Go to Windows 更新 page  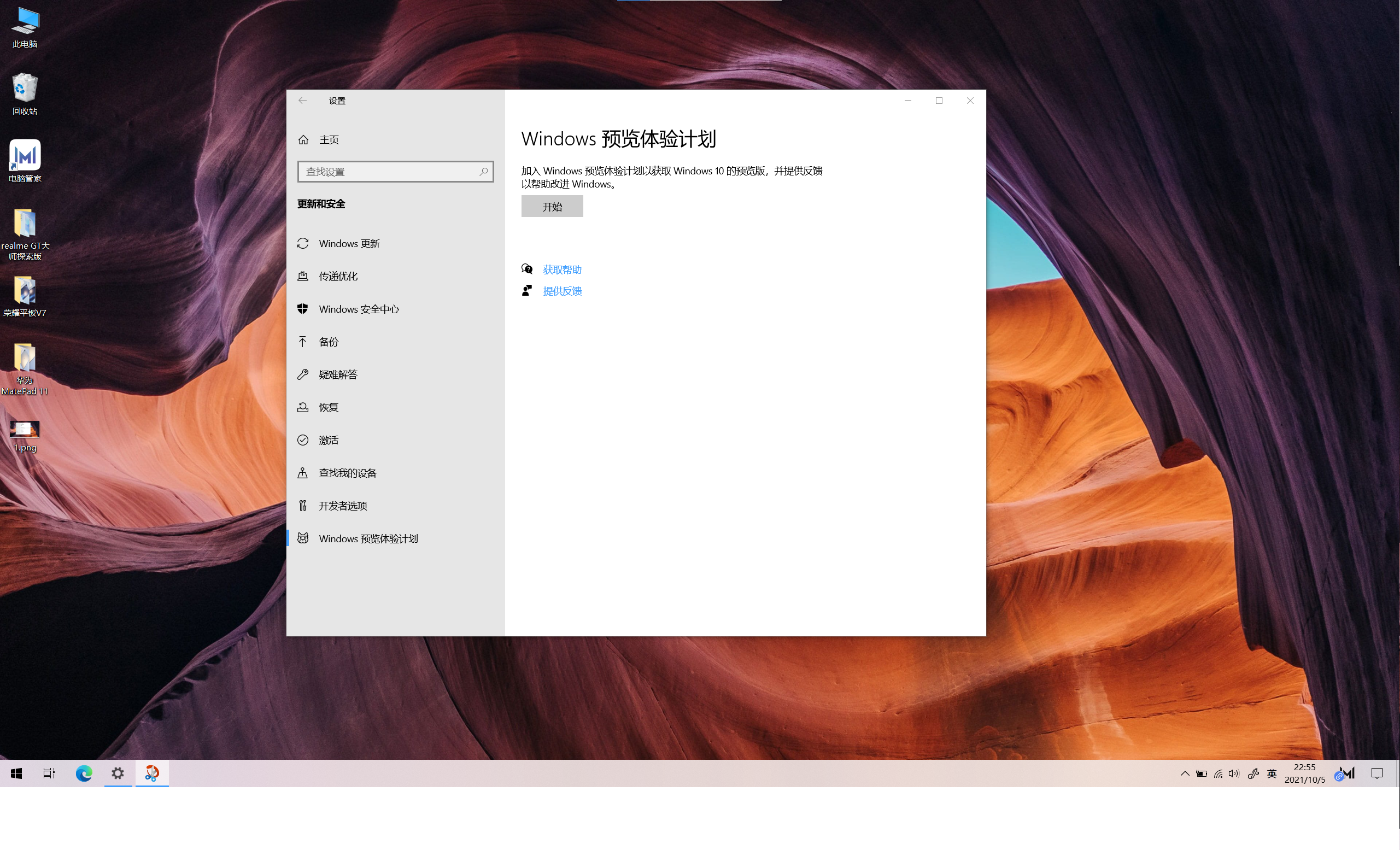click(395, 243)
